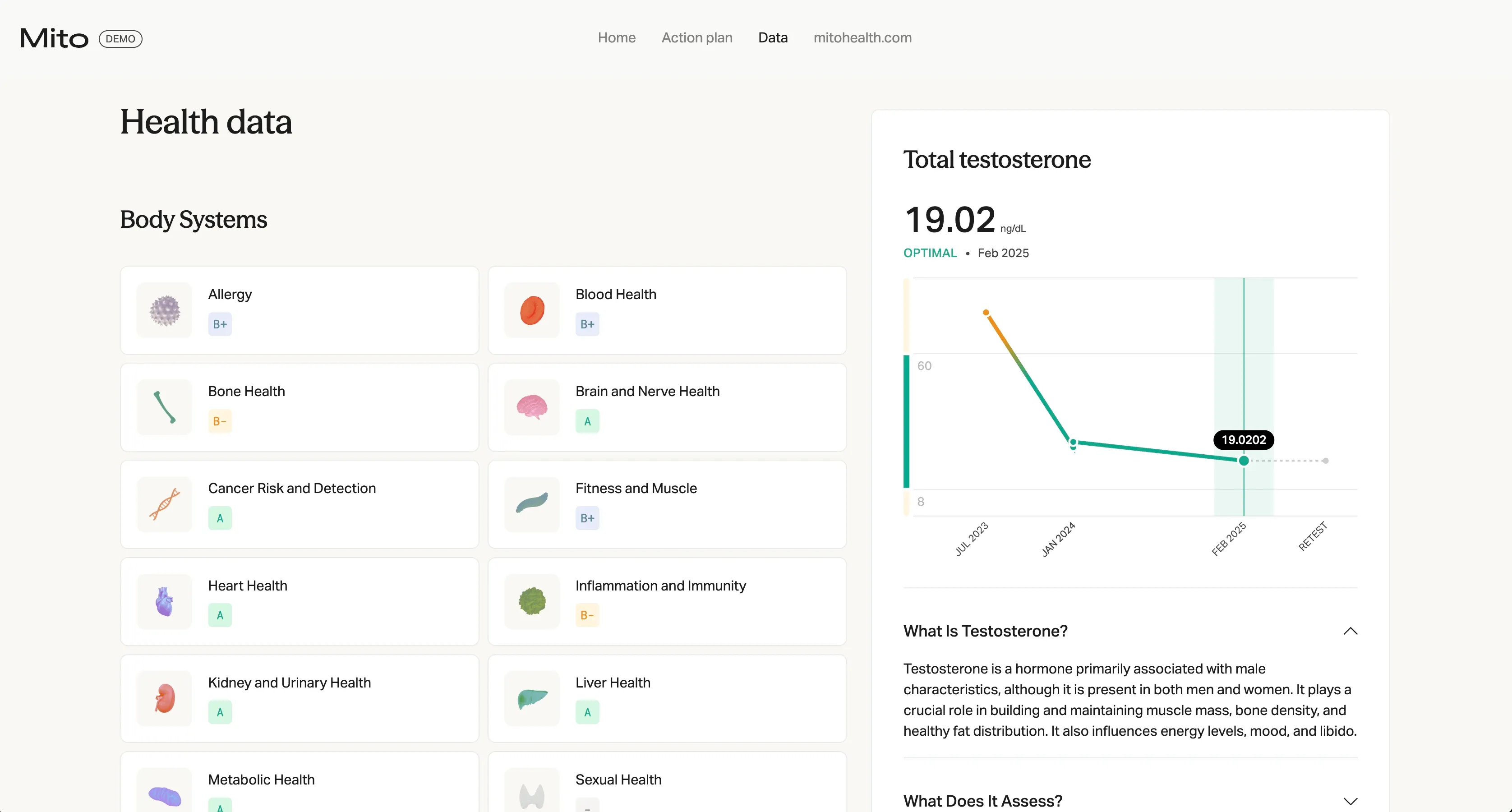Click the DNA strand Cancer Risk icon
The width and height of the screenshot is (1512, 812).
pos(164,504)
